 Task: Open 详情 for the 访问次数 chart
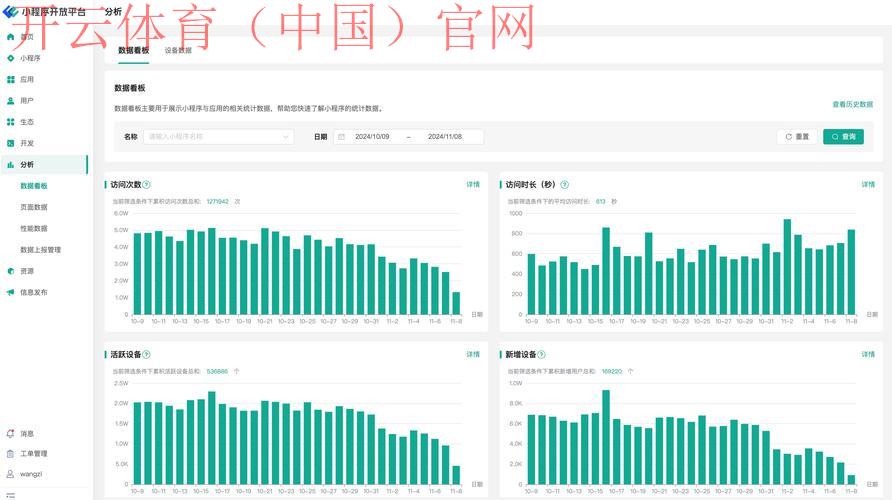pos(473,184)
